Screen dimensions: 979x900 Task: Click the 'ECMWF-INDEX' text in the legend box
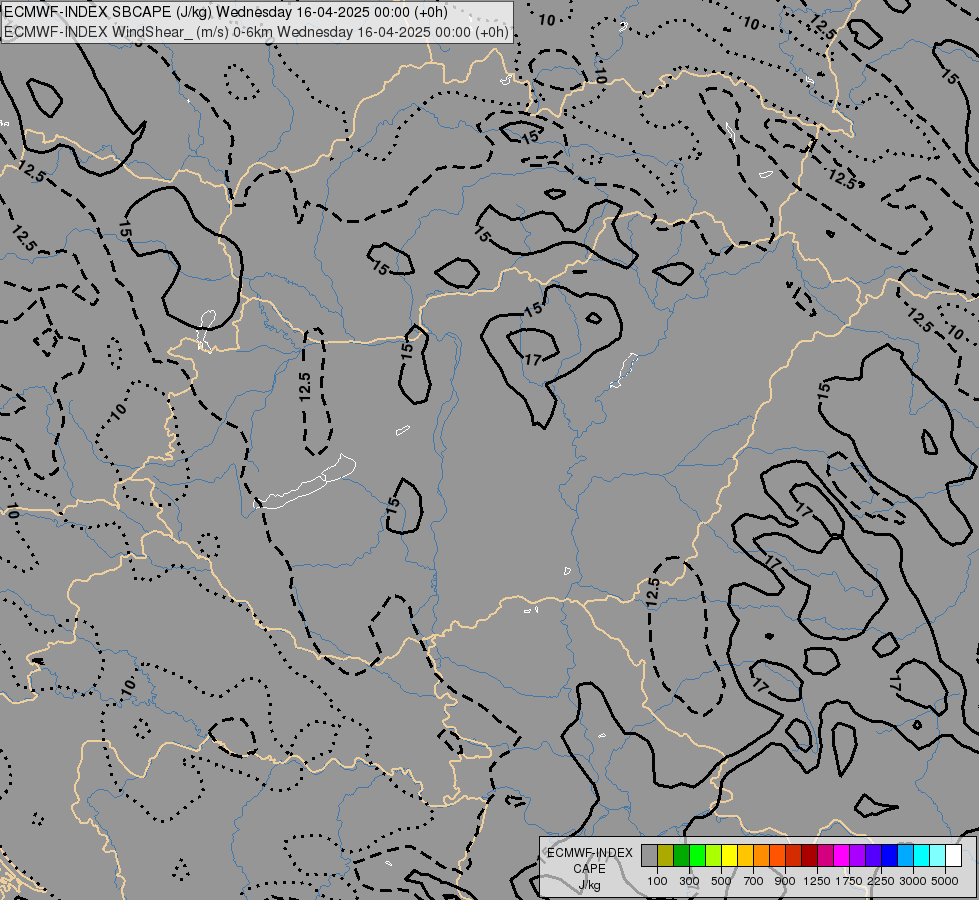pos(590,853)
